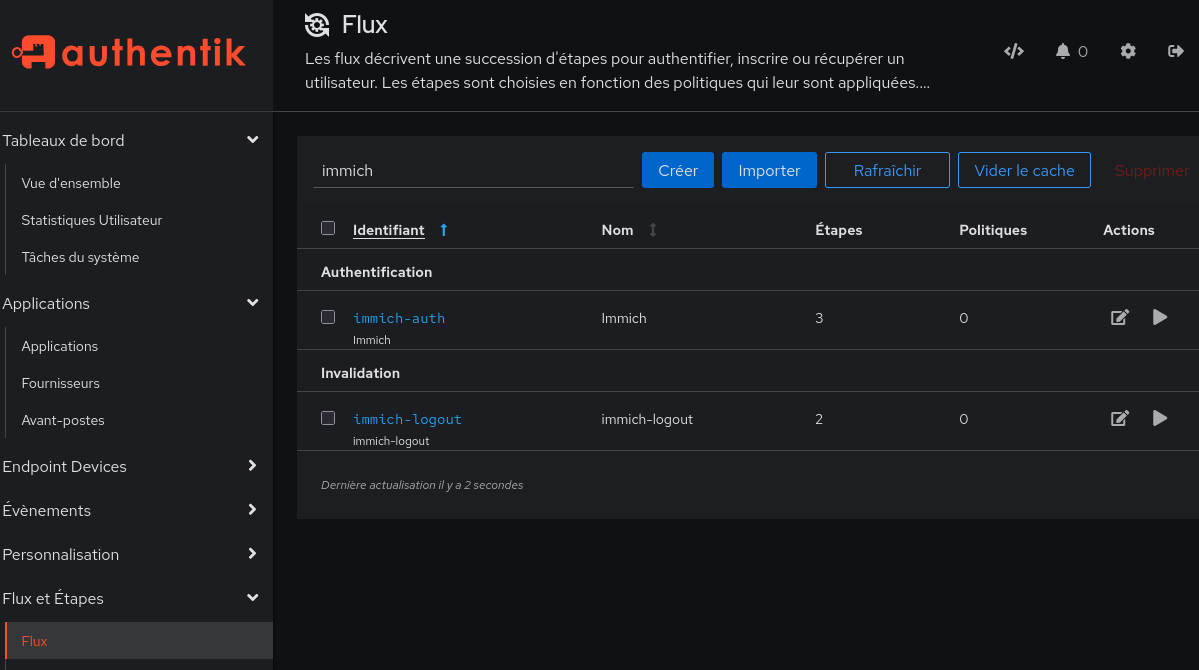This screenshot has width=1199, height=670.
Task: Check the immich-auth row checkbox
Action: coord(328,317)
